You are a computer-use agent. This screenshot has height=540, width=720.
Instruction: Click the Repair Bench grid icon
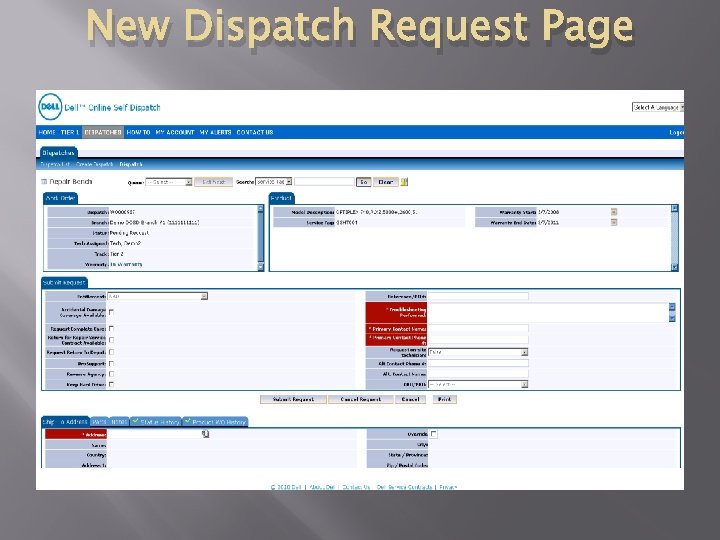[x=44, y=182]
